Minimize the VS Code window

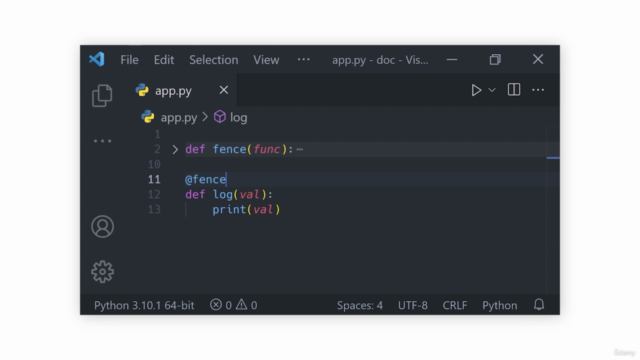click(x=452, y=60)
